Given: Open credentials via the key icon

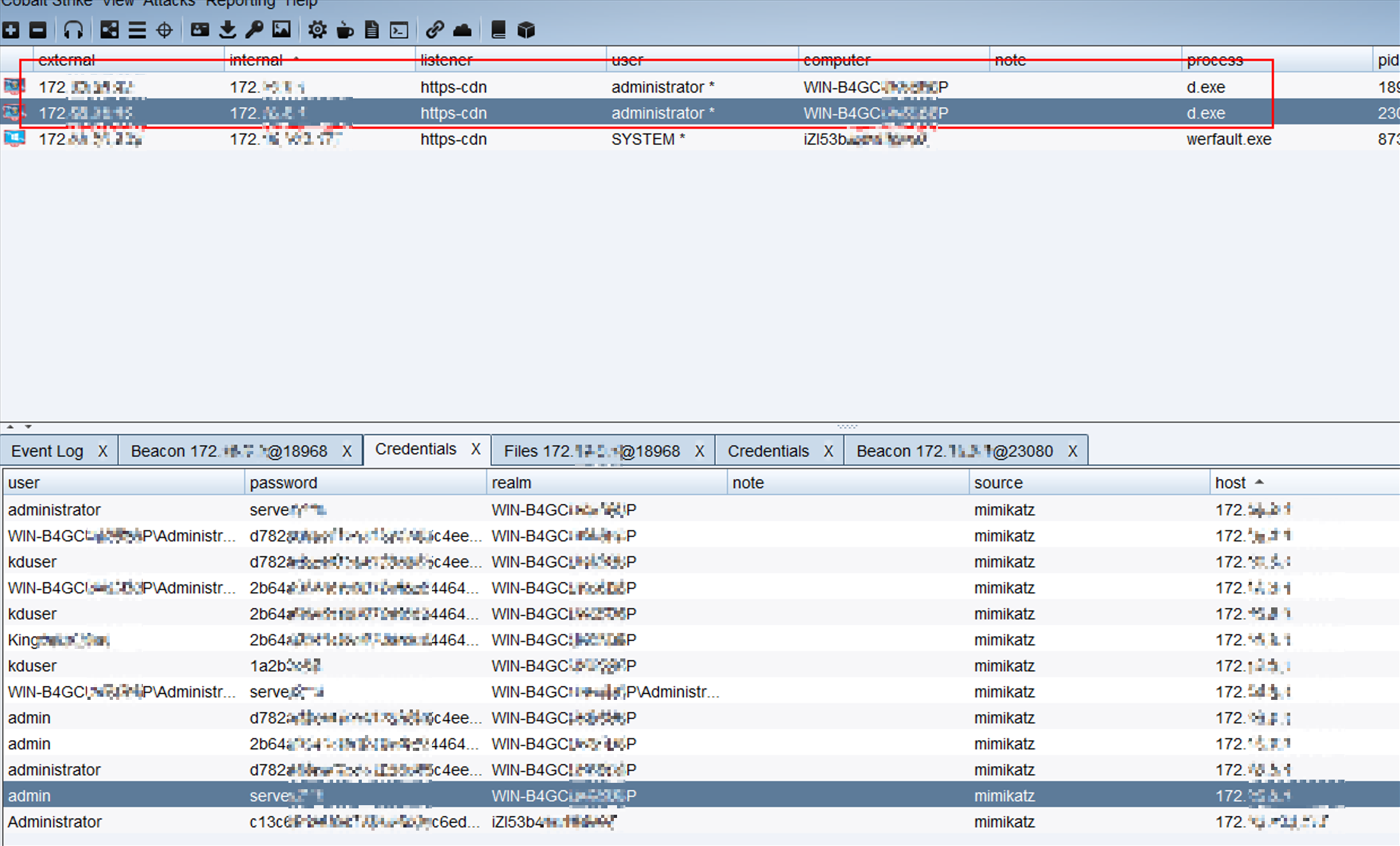Looking at the screenshot, I should click(254, 30).
